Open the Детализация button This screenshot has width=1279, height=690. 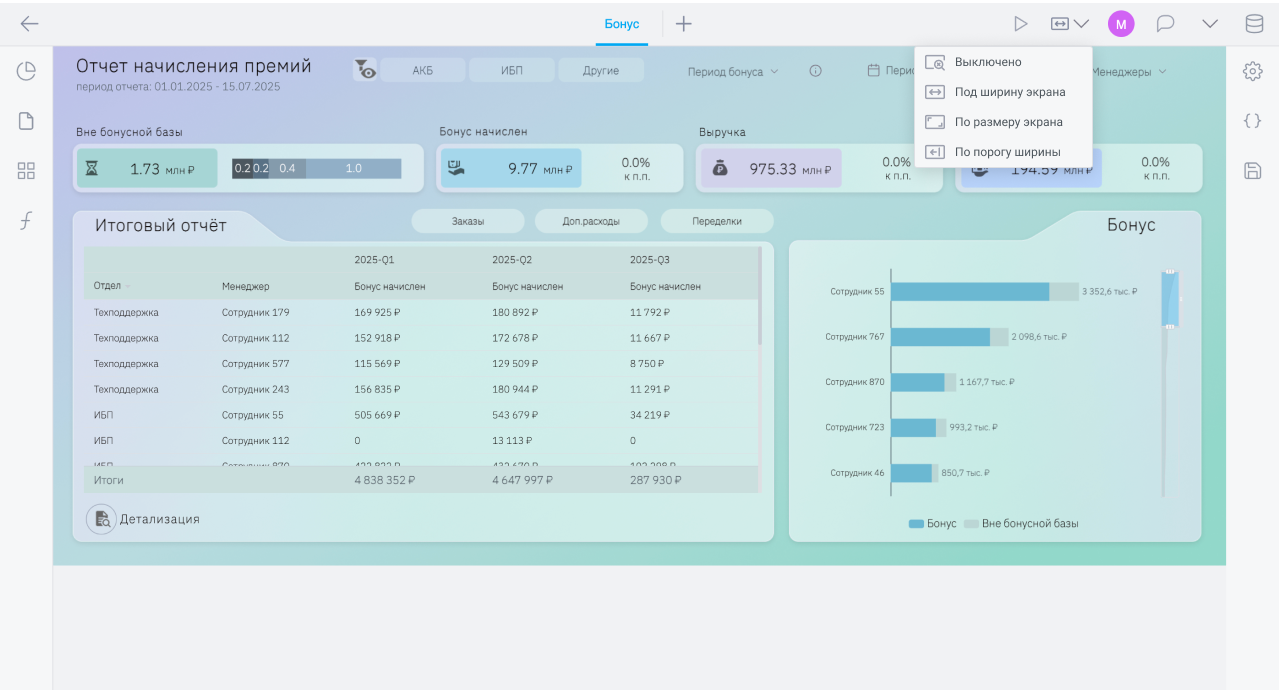[143, 519]
